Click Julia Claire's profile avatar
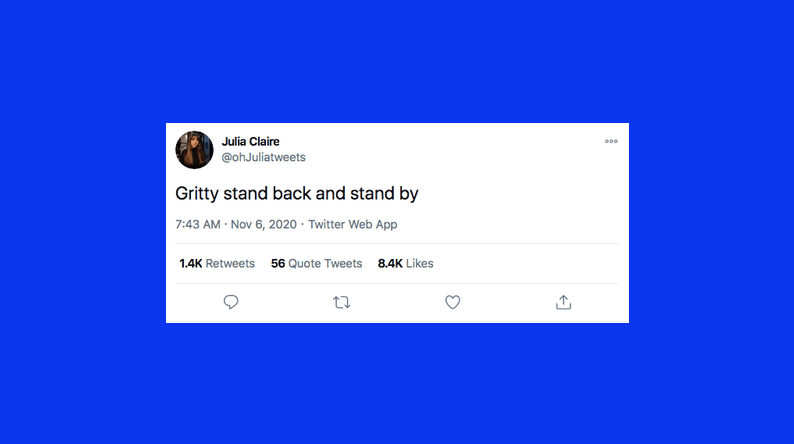This screenshot has height=444, width=794. tap(195, 150)
